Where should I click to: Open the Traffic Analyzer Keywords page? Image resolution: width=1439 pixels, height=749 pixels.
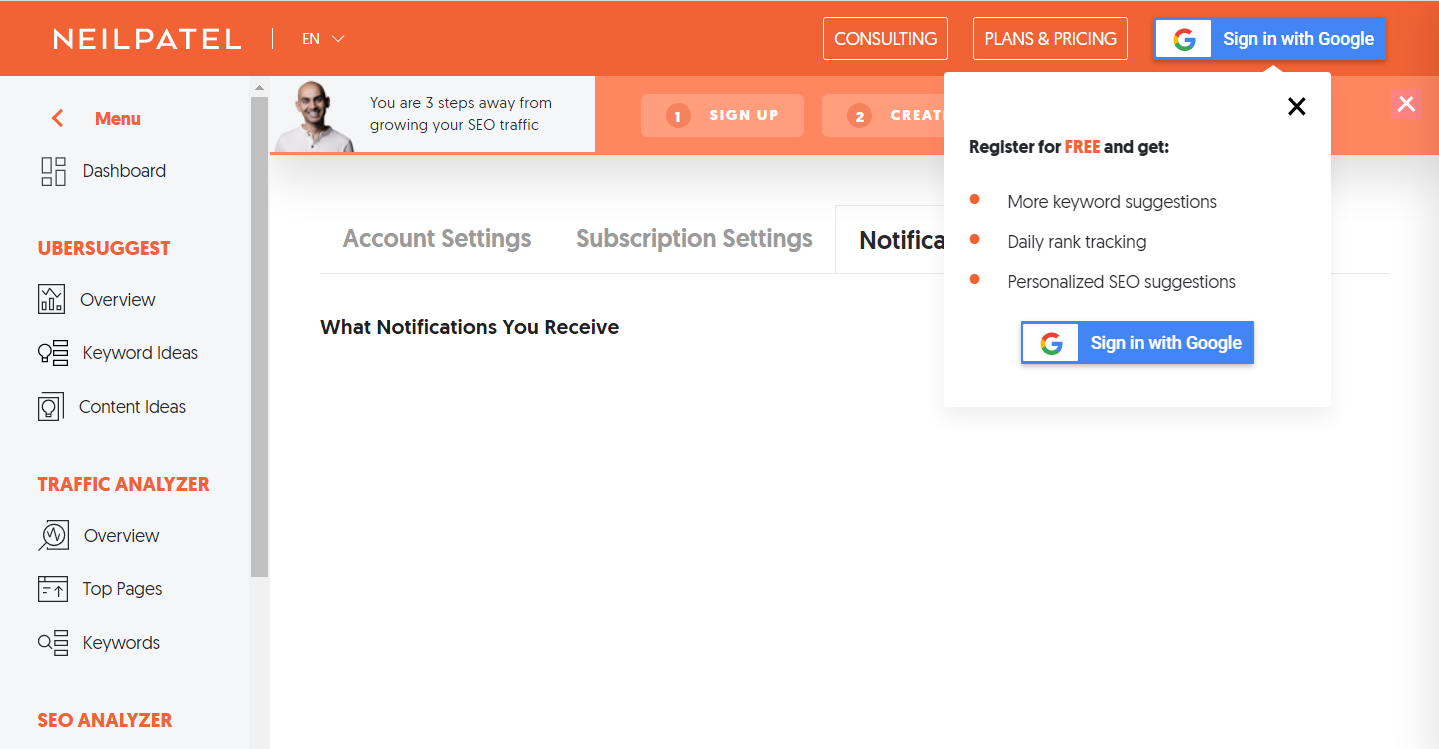[121, 643]
